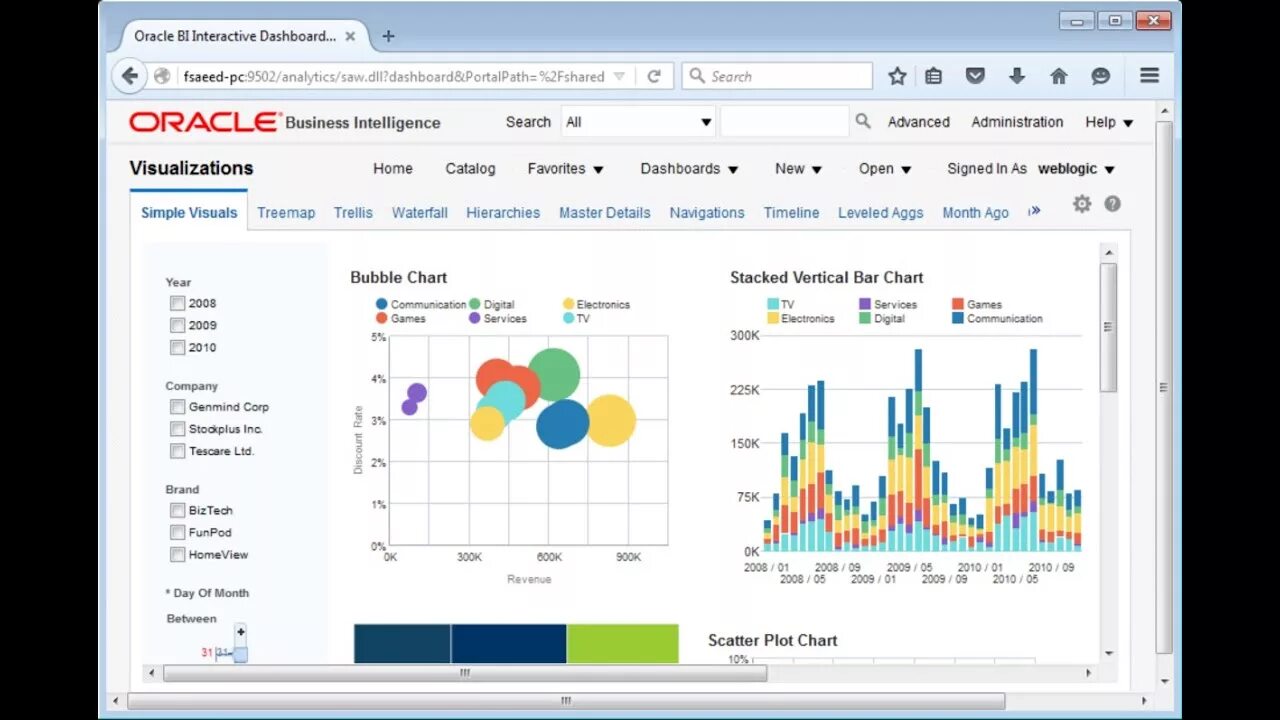Open the Search scope All dropdown
Image resolution: width=1280 pixels, height=720 pixels.
(x=638, y=122)
